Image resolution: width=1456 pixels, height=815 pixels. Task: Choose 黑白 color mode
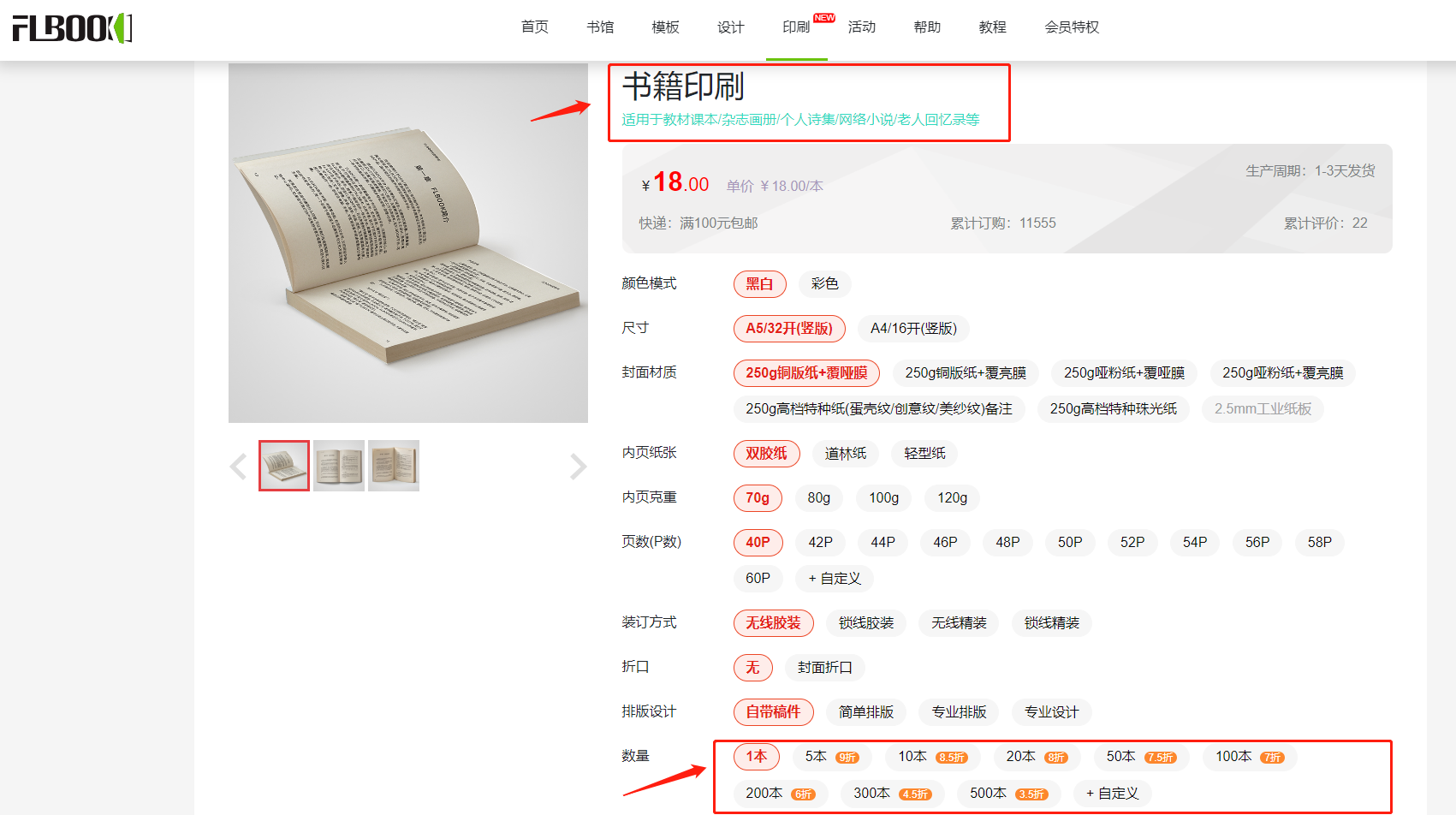(759, 284)
